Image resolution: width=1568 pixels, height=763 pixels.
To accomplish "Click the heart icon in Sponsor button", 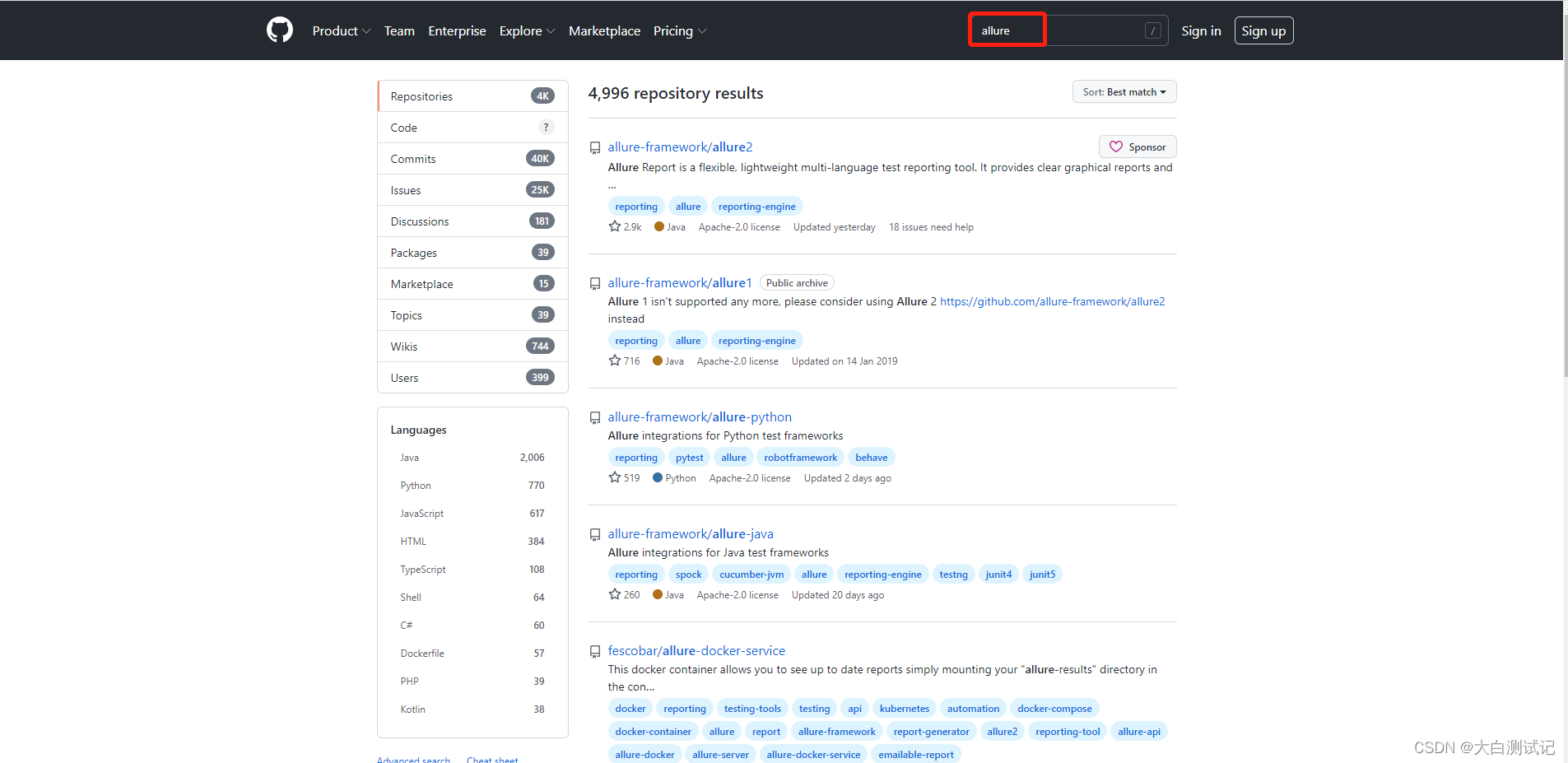I will point(1116,147).
